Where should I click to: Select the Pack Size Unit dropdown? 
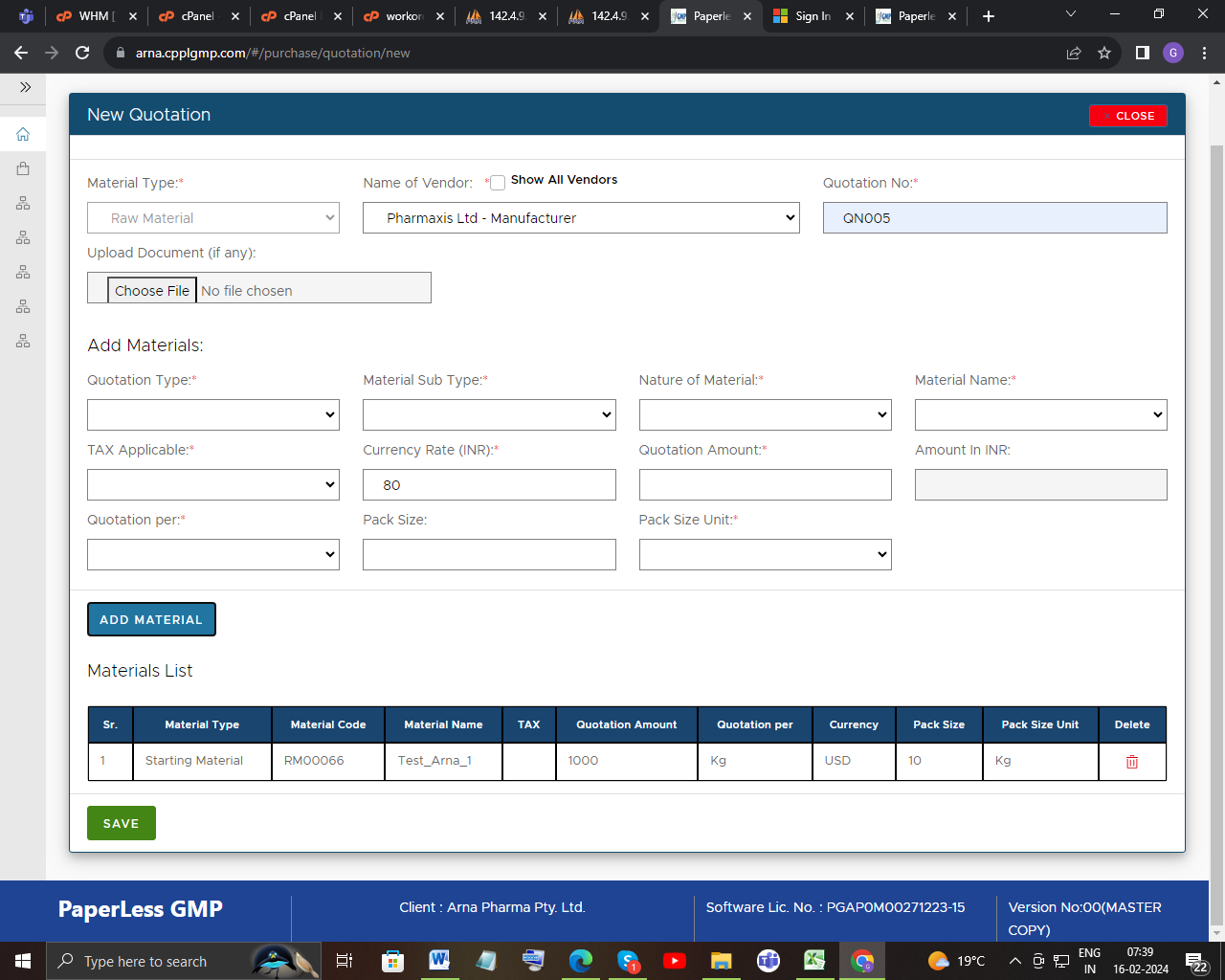click(765, 555)
